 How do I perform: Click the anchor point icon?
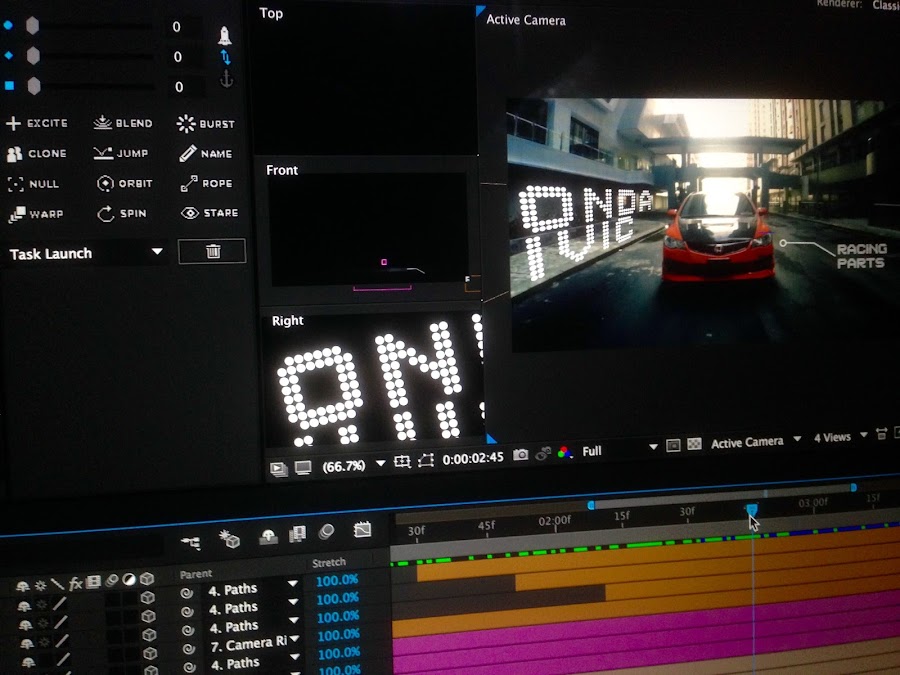[x=227, y=79]
